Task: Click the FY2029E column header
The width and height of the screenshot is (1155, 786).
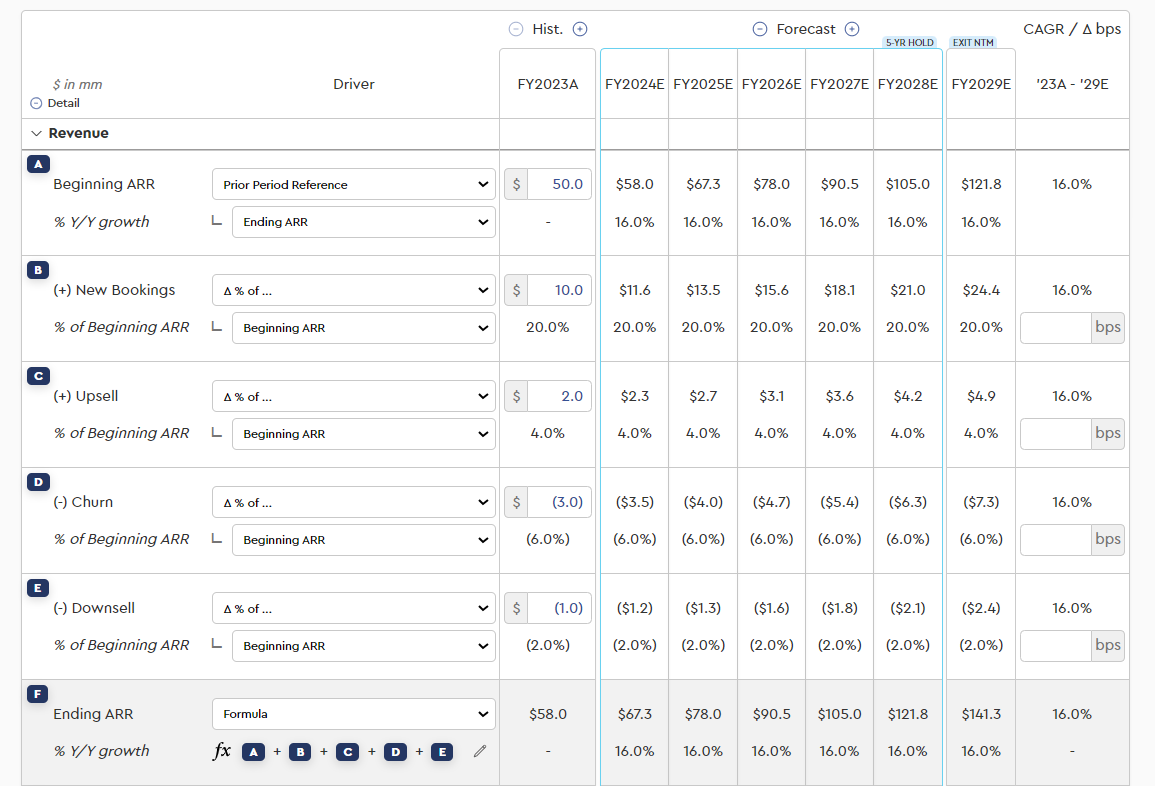Action: point(981,84)
